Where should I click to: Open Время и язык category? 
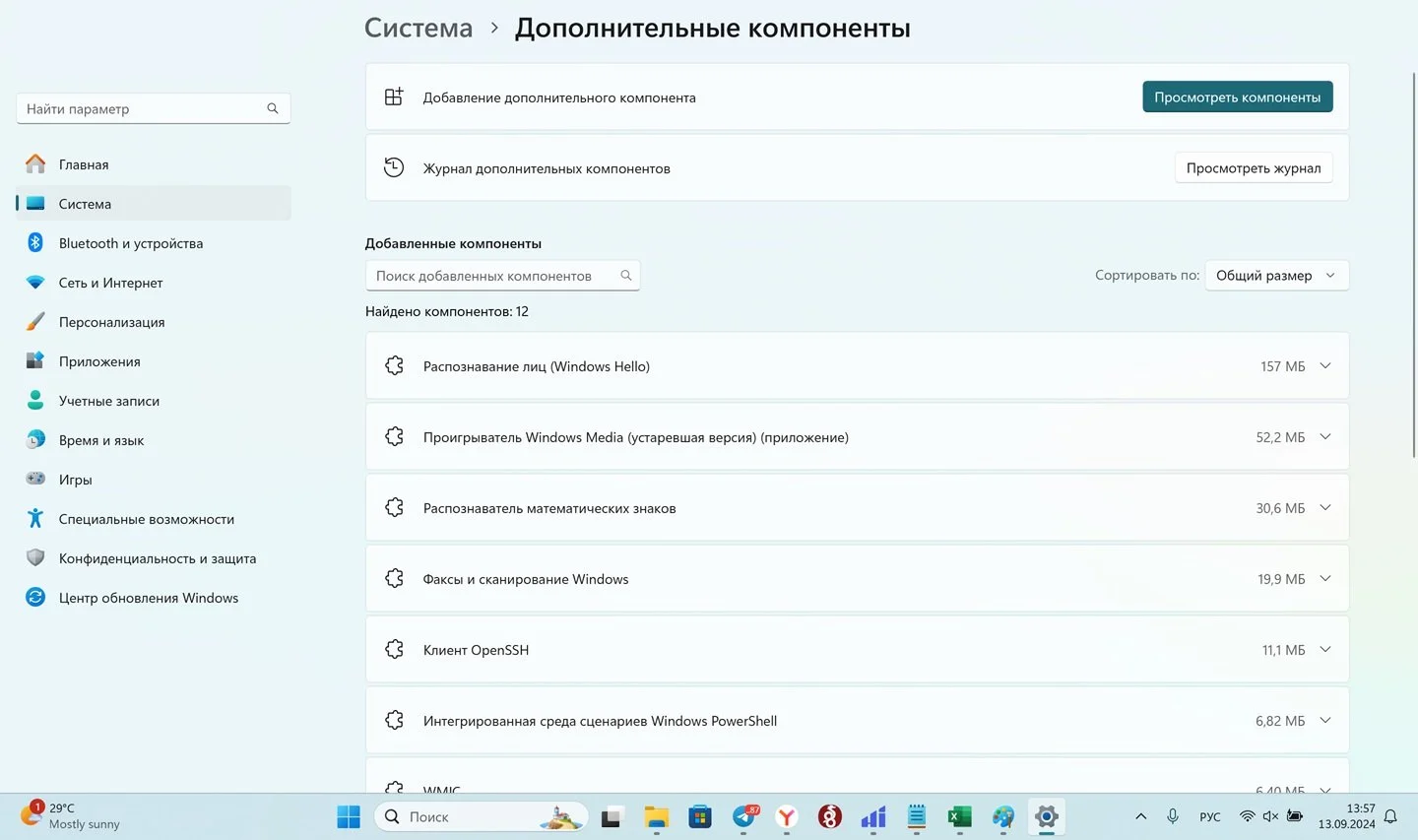tap(154, 440)
